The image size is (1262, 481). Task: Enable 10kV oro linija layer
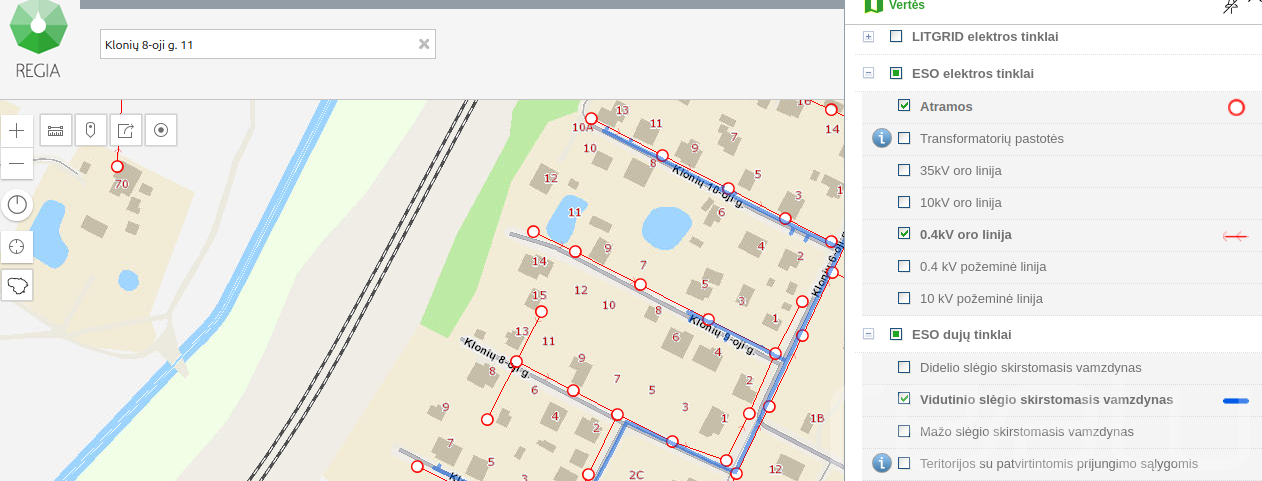904,202
